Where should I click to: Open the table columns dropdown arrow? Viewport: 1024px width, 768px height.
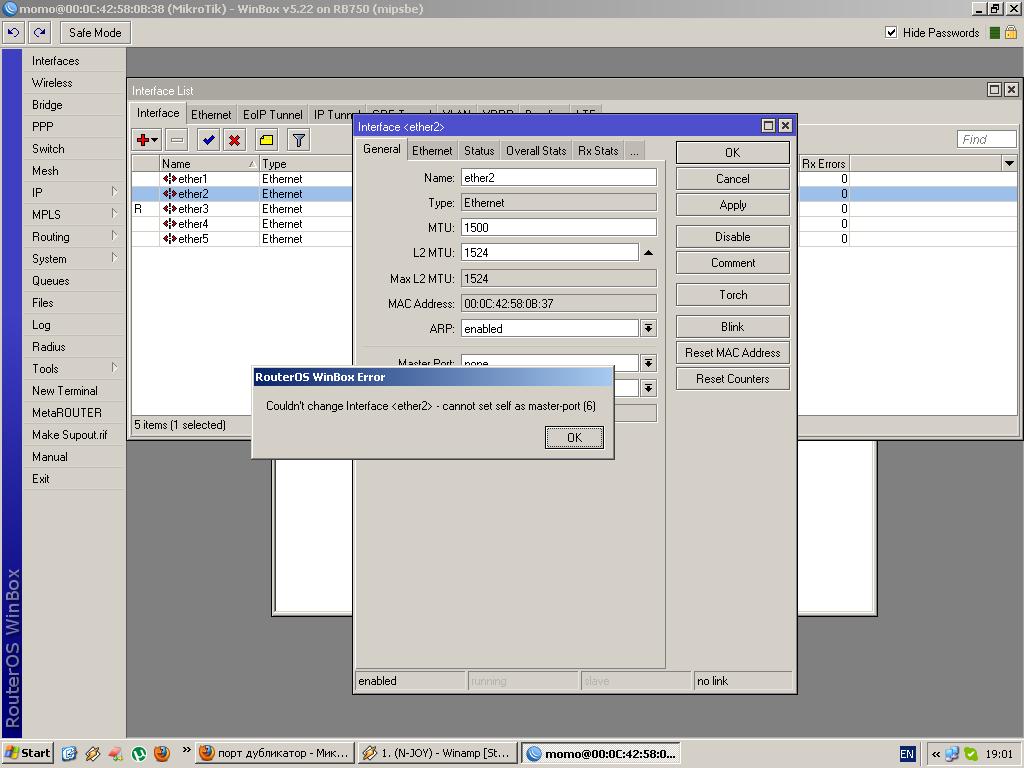pos(1008,163)
